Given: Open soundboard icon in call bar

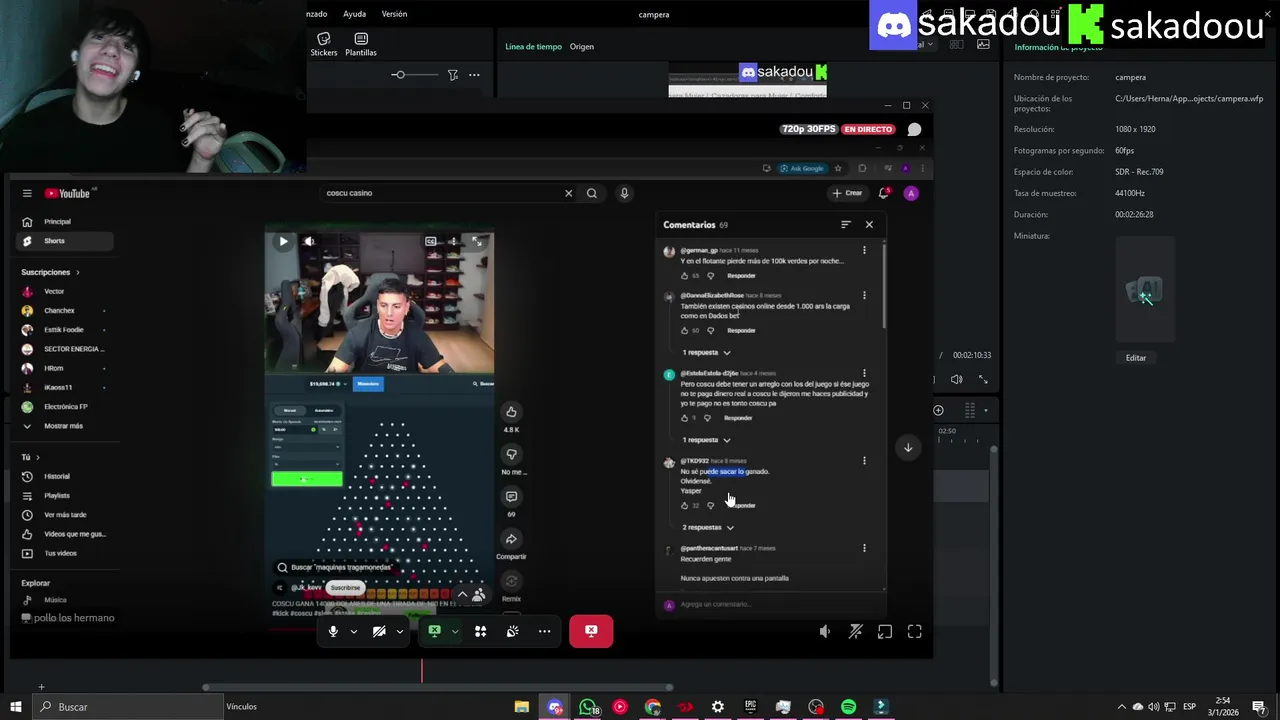Looking at the screenshot, I should tap(512, 631).
